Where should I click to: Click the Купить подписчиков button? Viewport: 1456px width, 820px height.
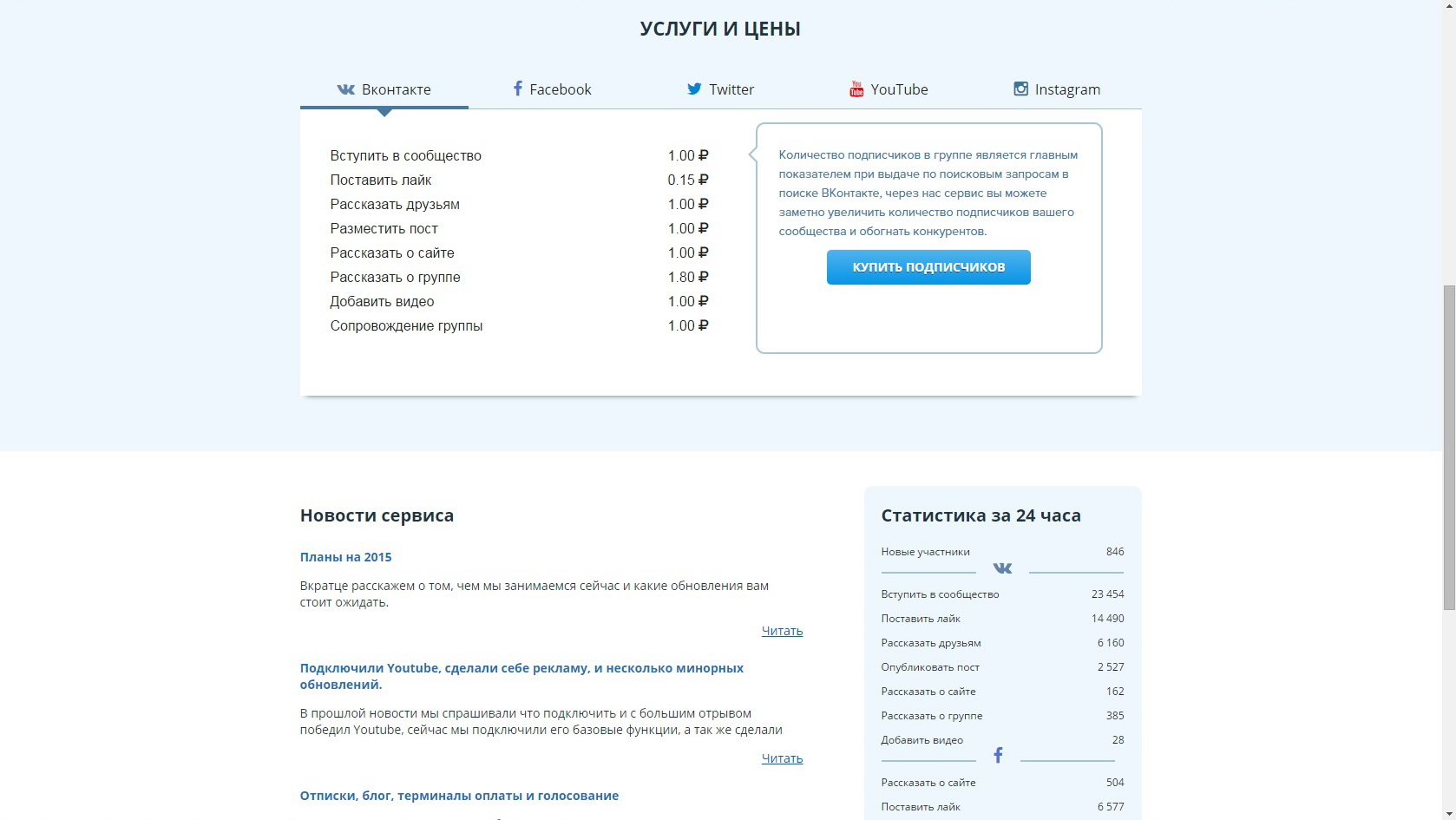point(928,267)
